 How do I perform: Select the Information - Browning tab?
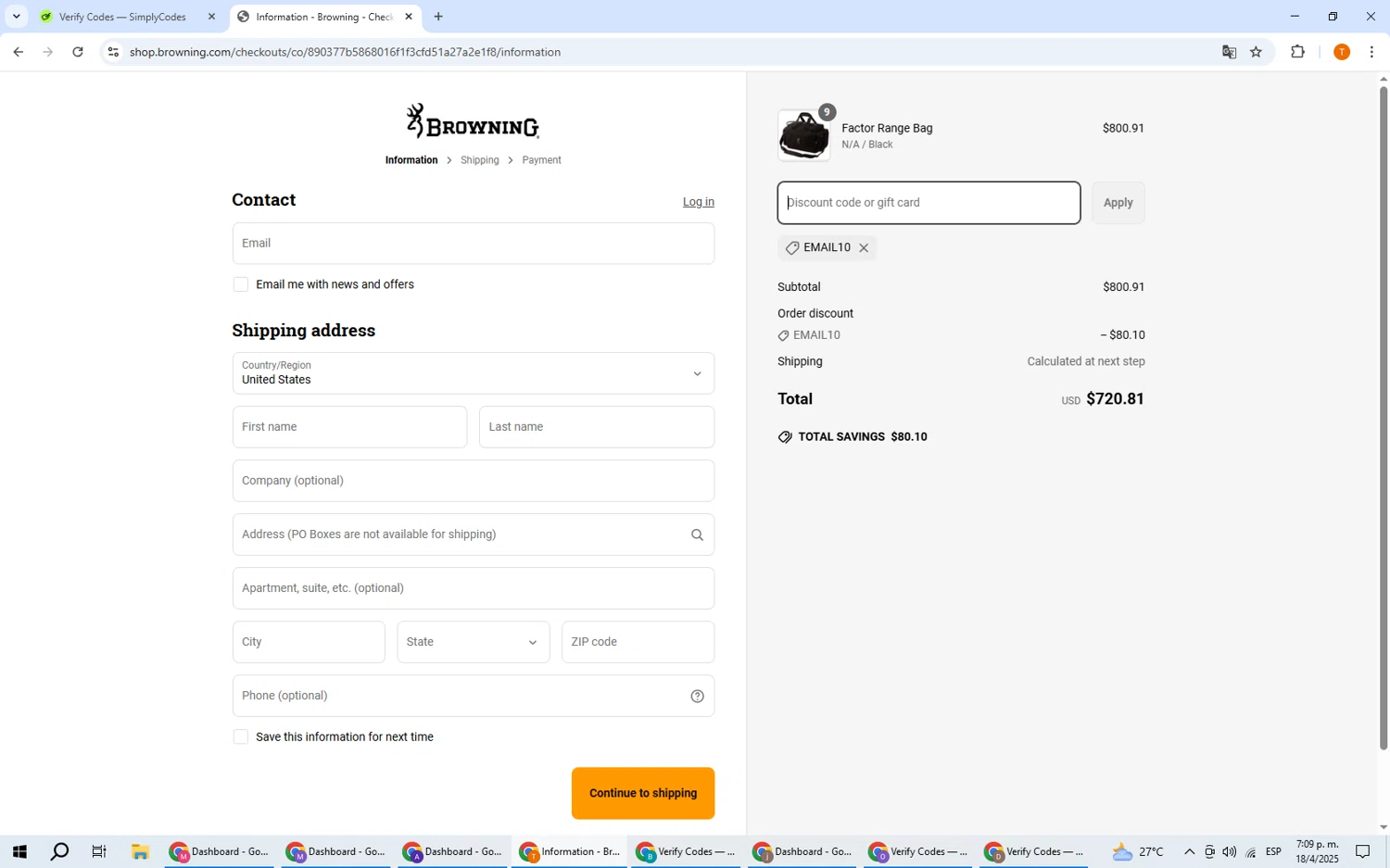(323, 17)
